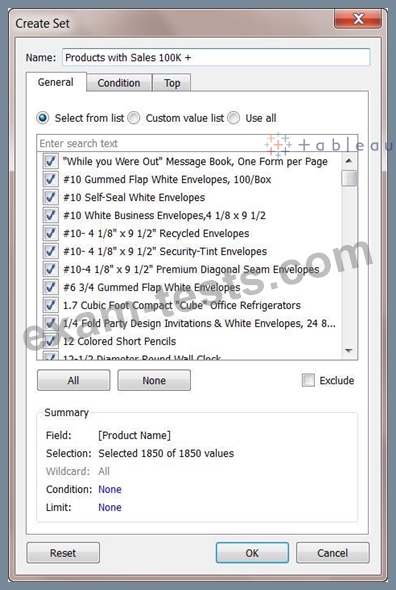Switch to the Condition tab
Image resolution: width=396 pixels, height=590 pixels.
(119, 83)
